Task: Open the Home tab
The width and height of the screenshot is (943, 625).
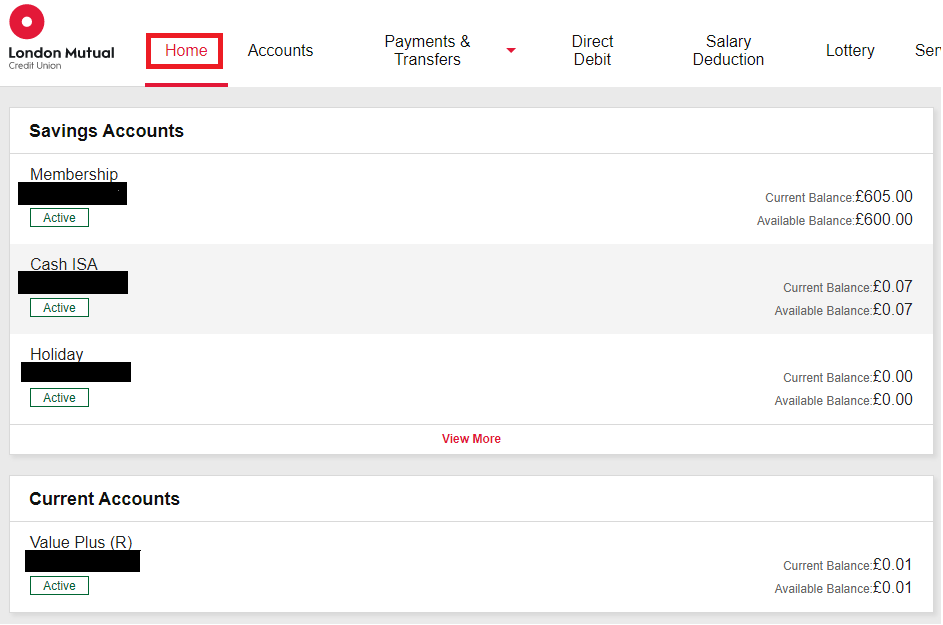Action: [x=186, y=51]
